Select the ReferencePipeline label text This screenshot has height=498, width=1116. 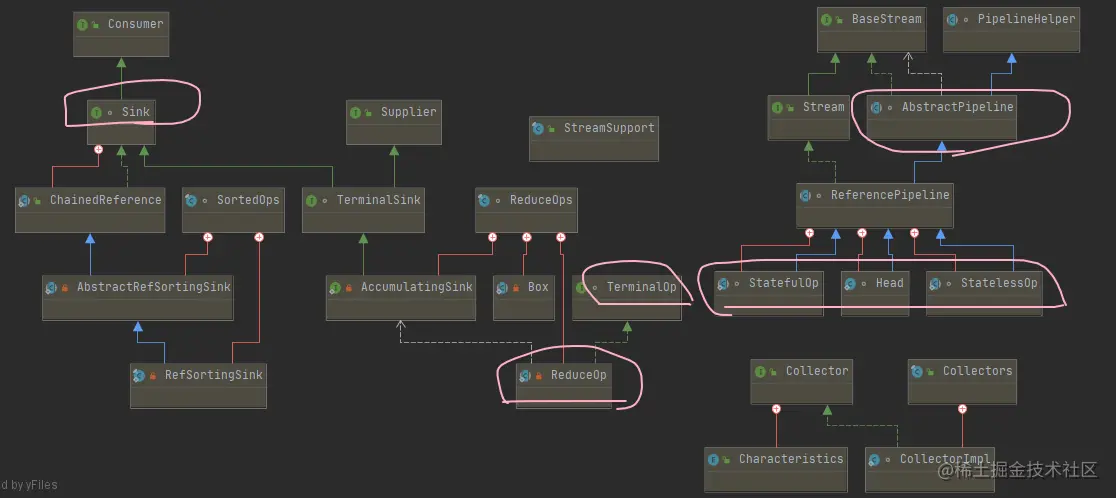coord(890,196)
